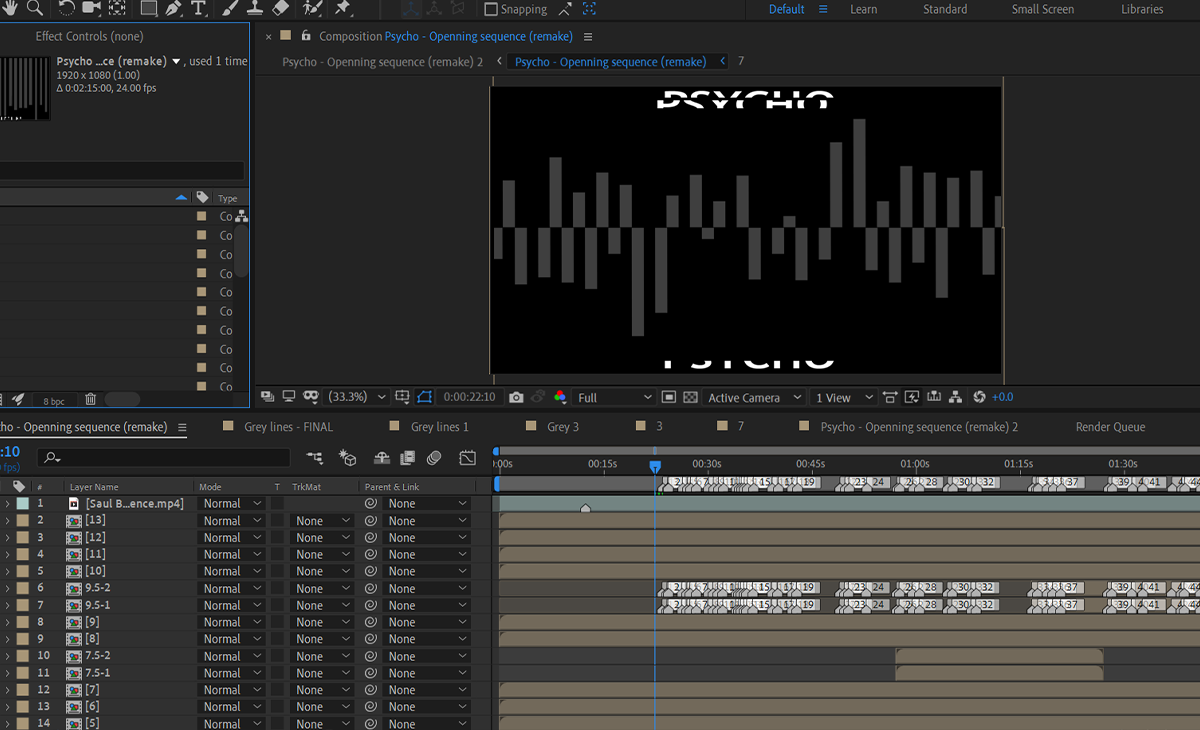Click the Take Snapshot camera icon

click(516, 397)
